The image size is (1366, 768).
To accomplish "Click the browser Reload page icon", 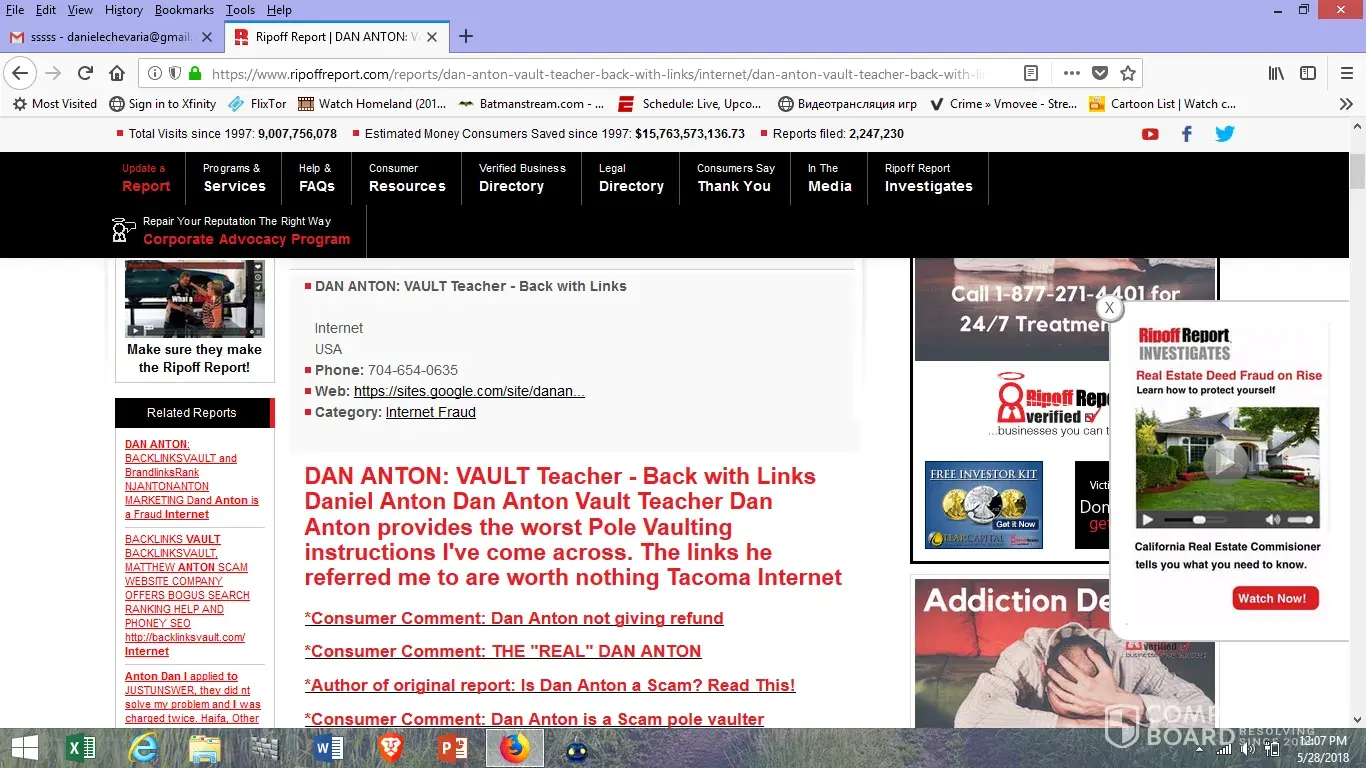I will 85,73.
